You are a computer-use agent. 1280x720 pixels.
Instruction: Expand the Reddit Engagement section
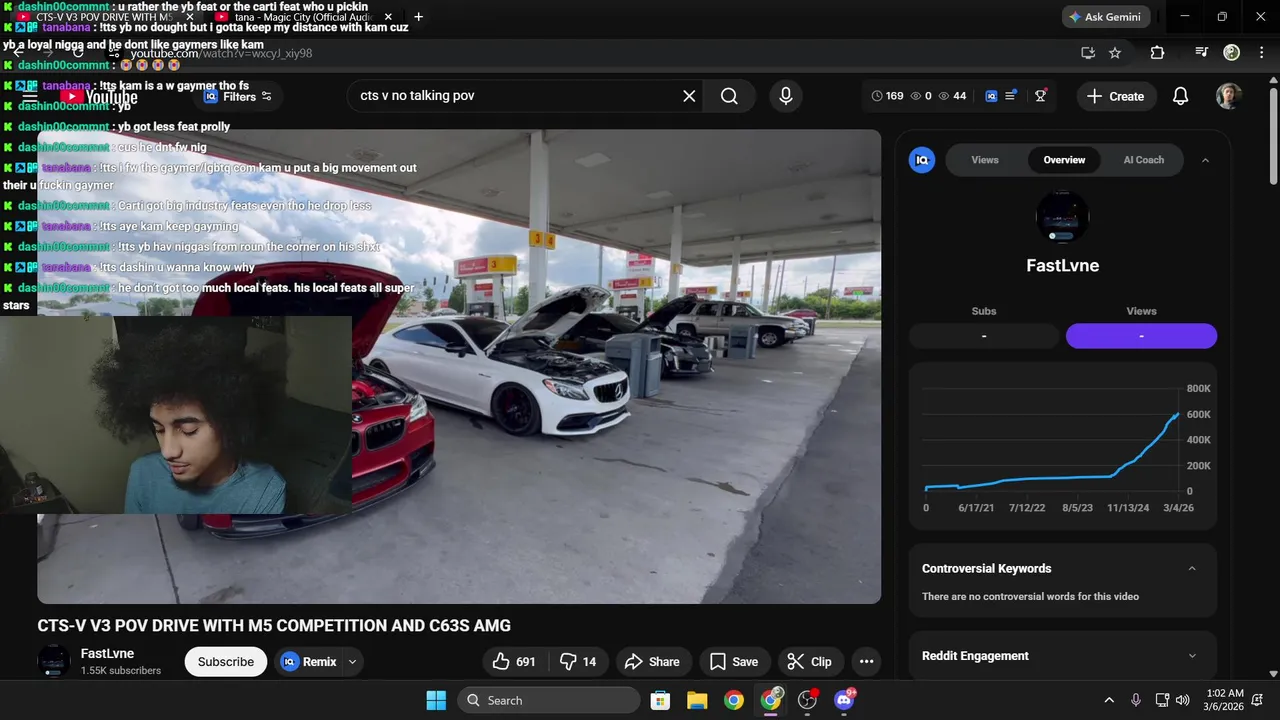[x=1191, y=656]
